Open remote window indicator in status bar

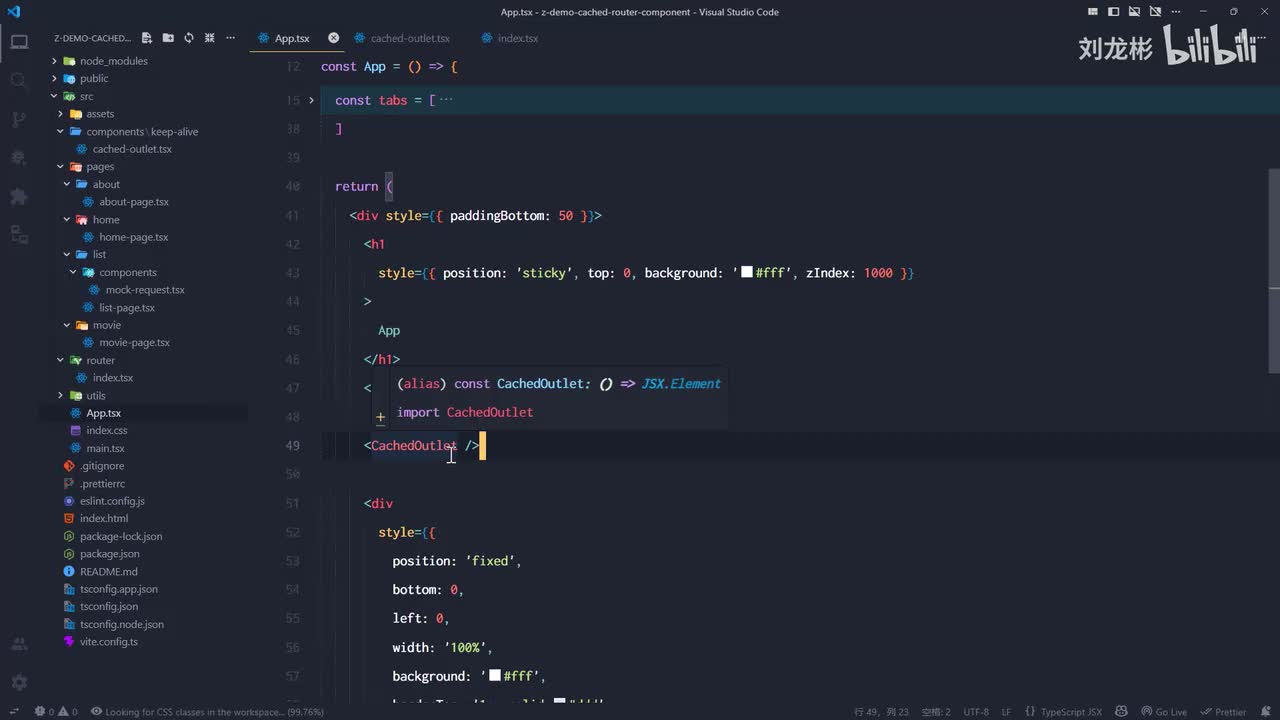tap(12, 712)
